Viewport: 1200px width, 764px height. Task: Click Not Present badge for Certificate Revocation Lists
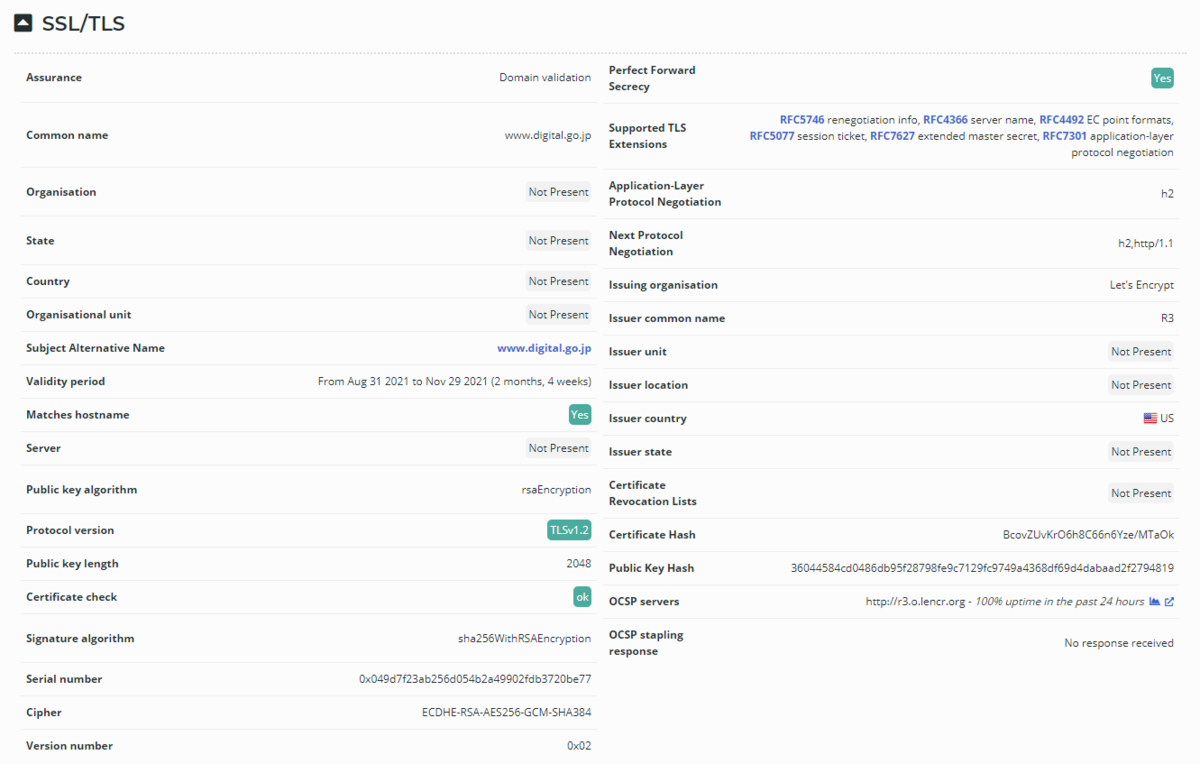pos(1141,493)
